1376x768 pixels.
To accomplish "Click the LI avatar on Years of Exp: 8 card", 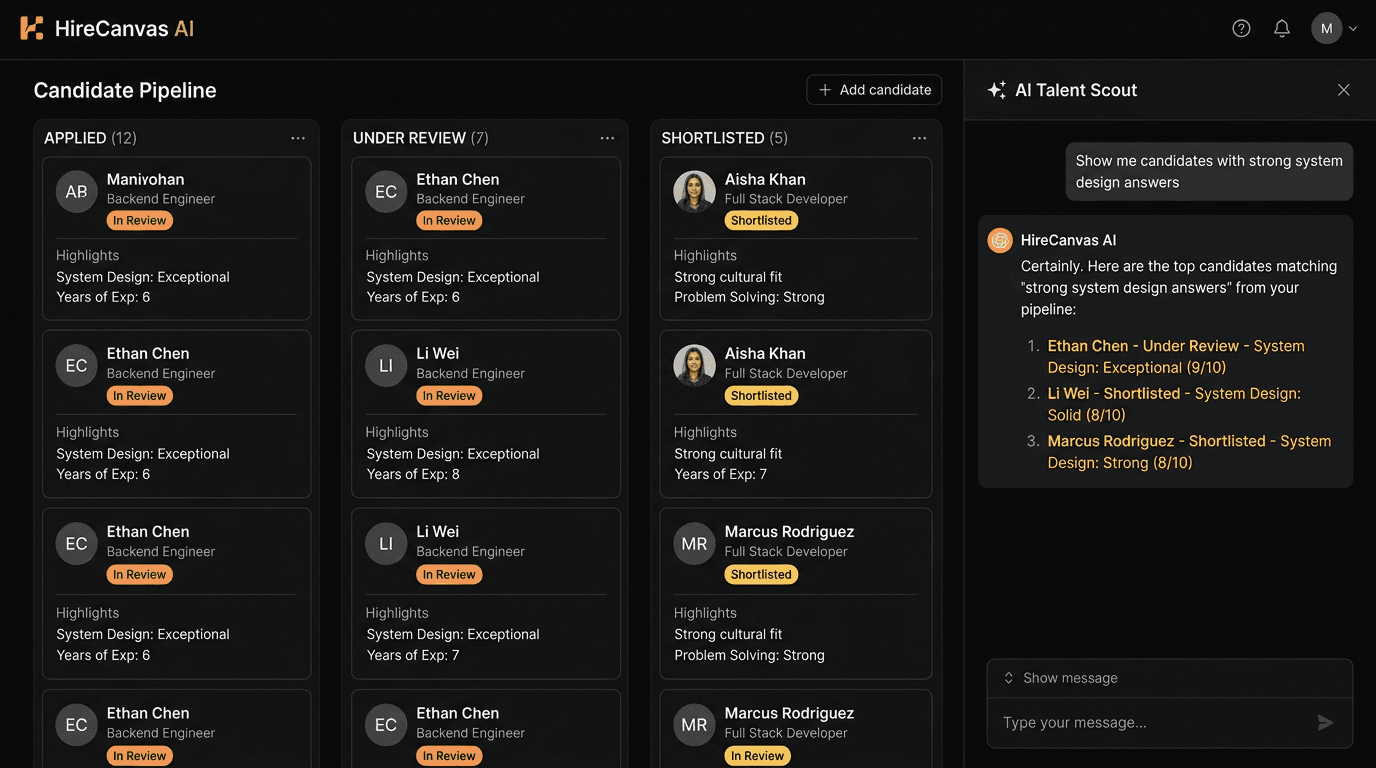I will click(386, 366).
